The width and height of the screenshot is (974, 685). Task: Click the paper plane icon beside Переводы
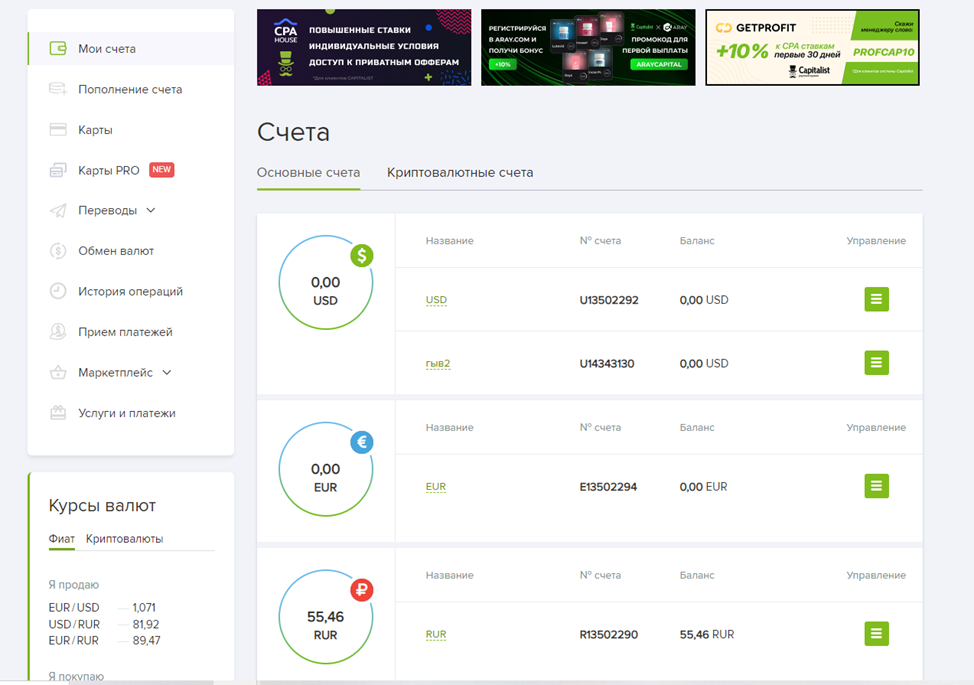coord(58,211)
